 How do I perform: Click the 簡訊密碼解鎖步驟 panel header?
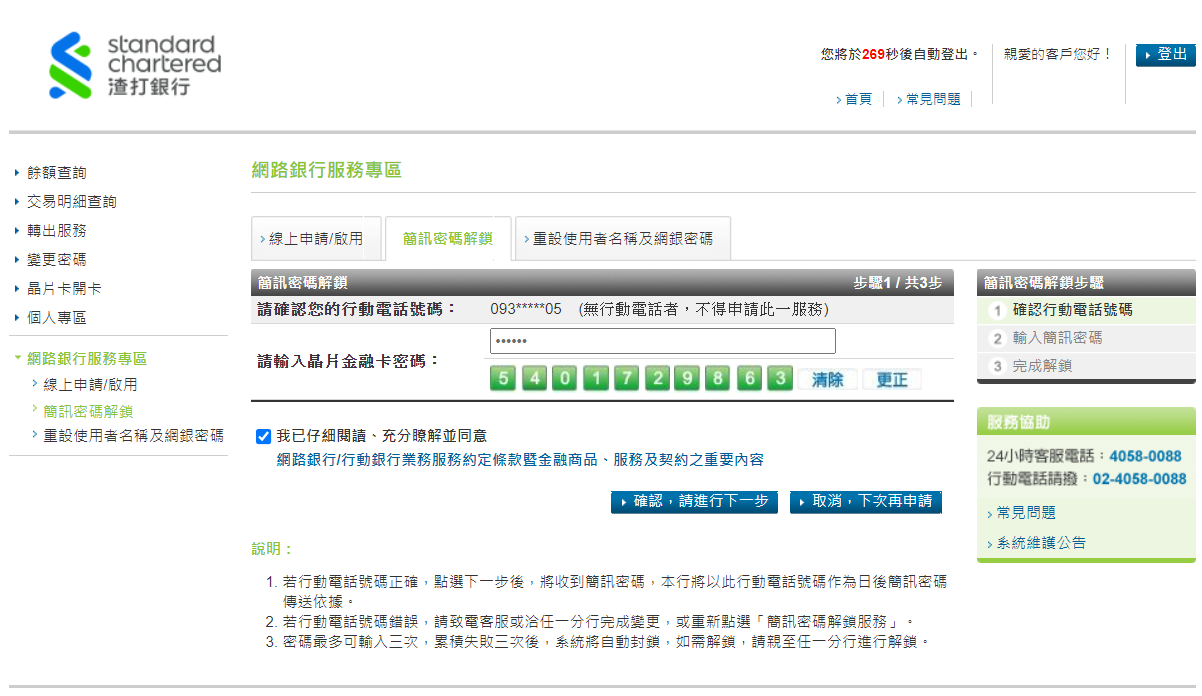(x=1085, y=283)
